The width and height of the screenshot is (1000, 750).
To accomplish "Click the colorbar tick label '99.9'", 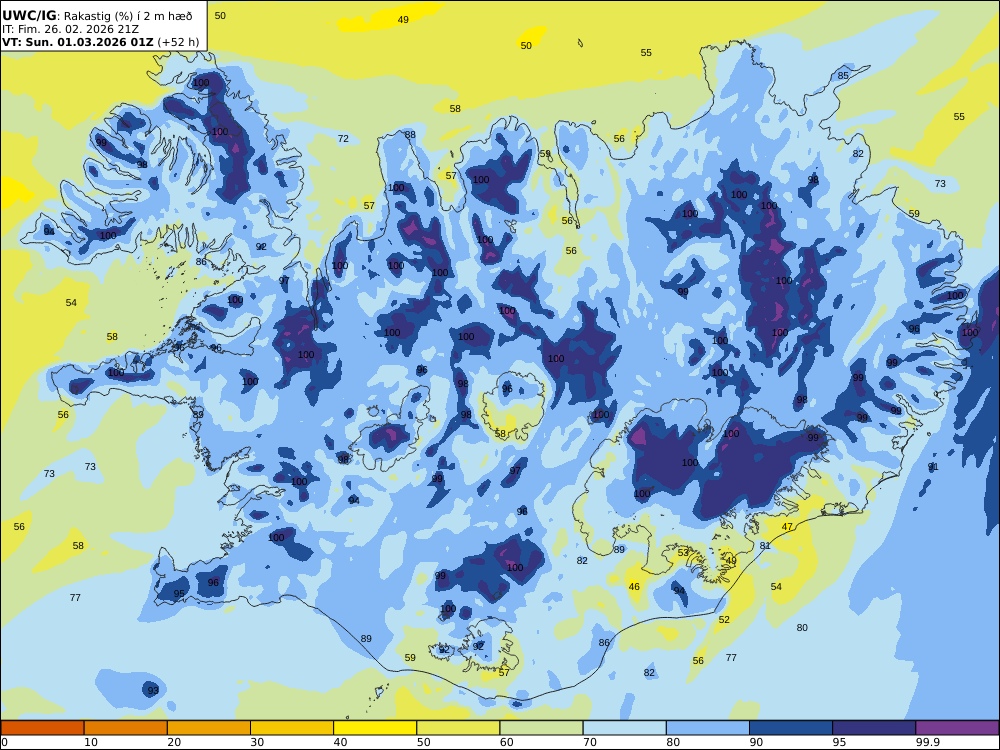I will tap(927, 742).
